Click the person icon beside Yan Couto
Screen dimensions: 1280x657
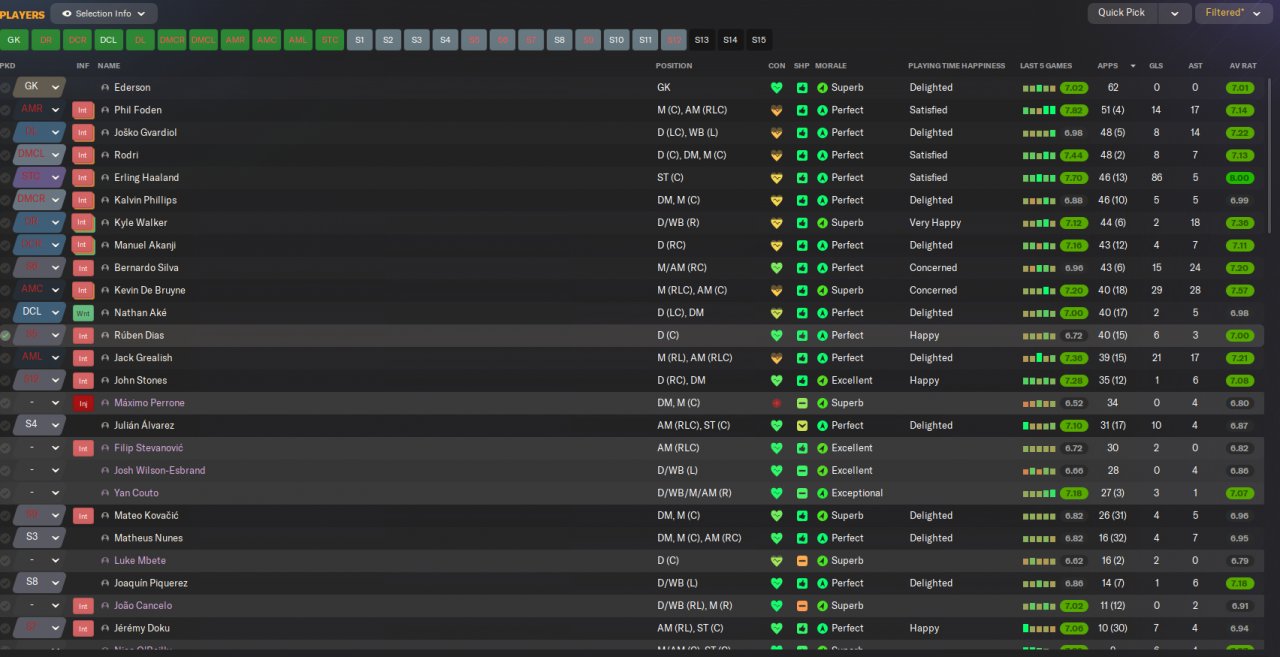point(106,493)
